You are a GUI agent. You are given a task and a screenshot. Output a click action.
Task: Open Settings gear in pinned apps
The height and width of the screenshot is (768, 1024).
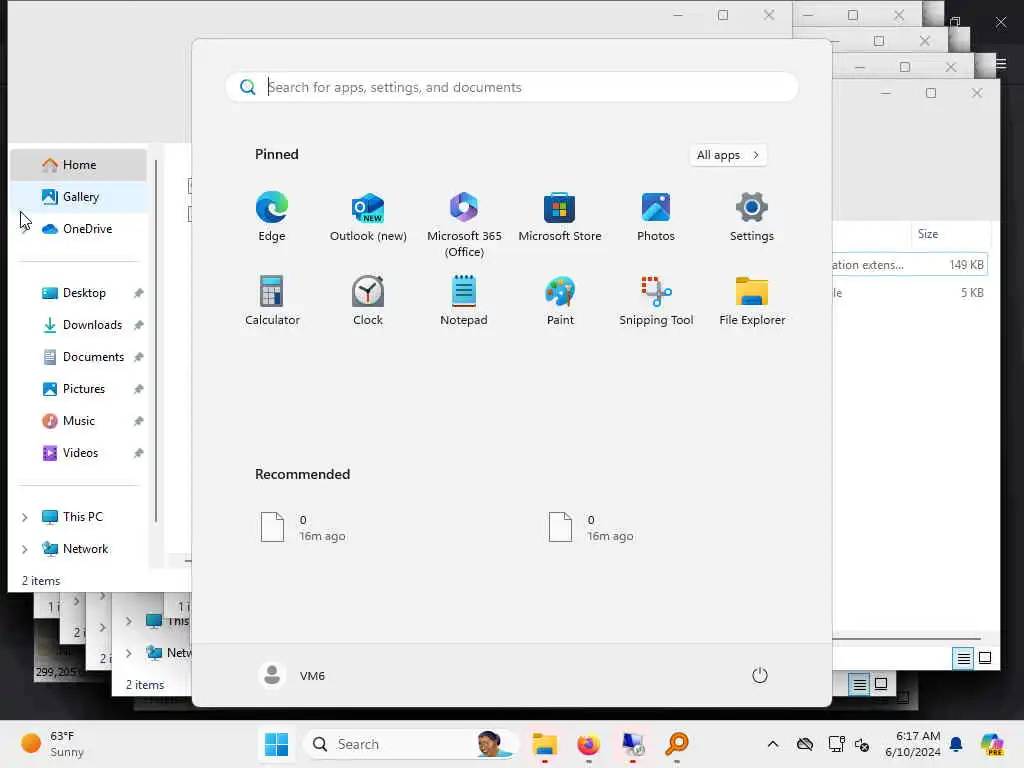(752, 217)
